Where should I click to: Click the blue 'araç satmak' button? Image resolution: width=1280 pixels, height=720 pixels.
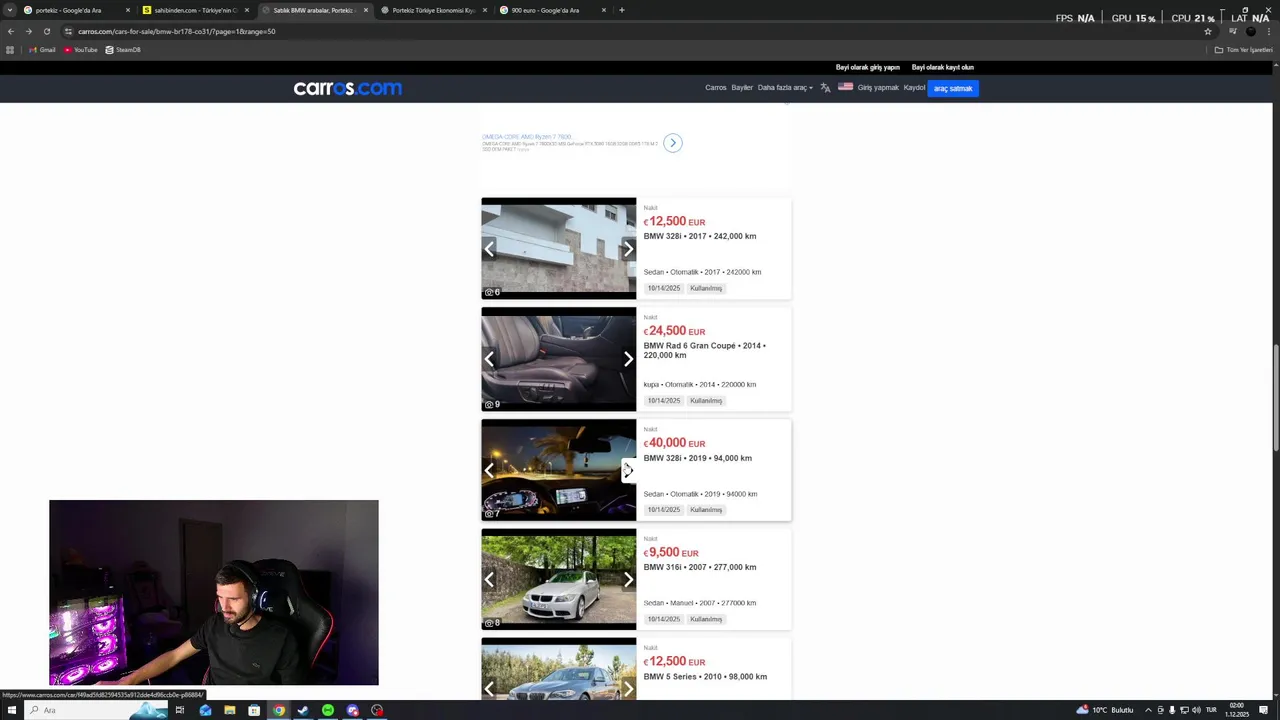point(953,88)
